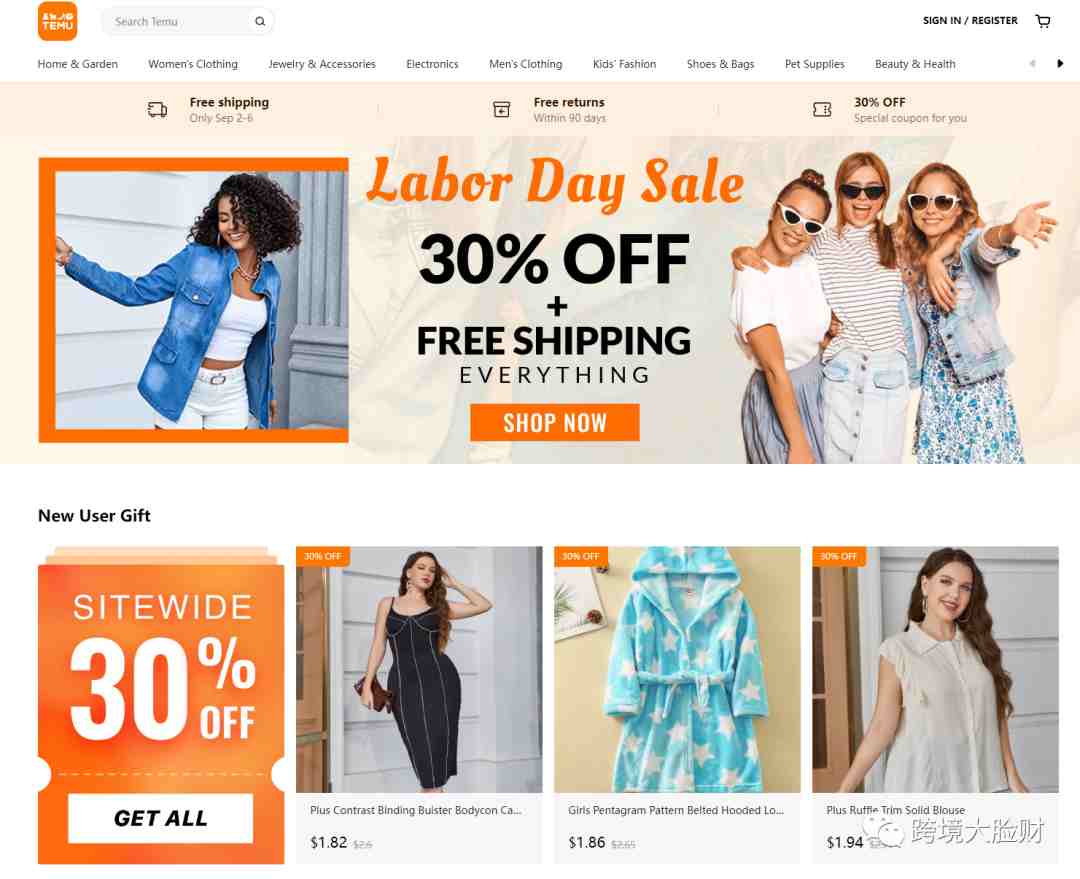Click the left arrow in category bar
1080x879 pixels.
(x=1032, y=63)
